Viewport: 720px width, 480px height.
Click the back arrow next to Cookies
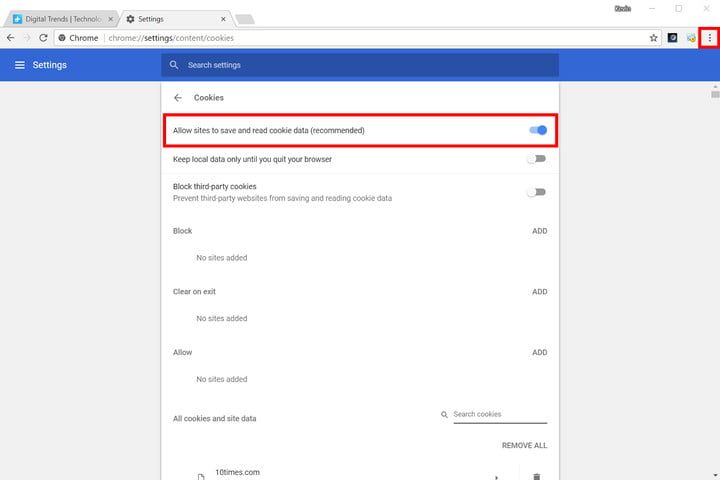(178, 98)
